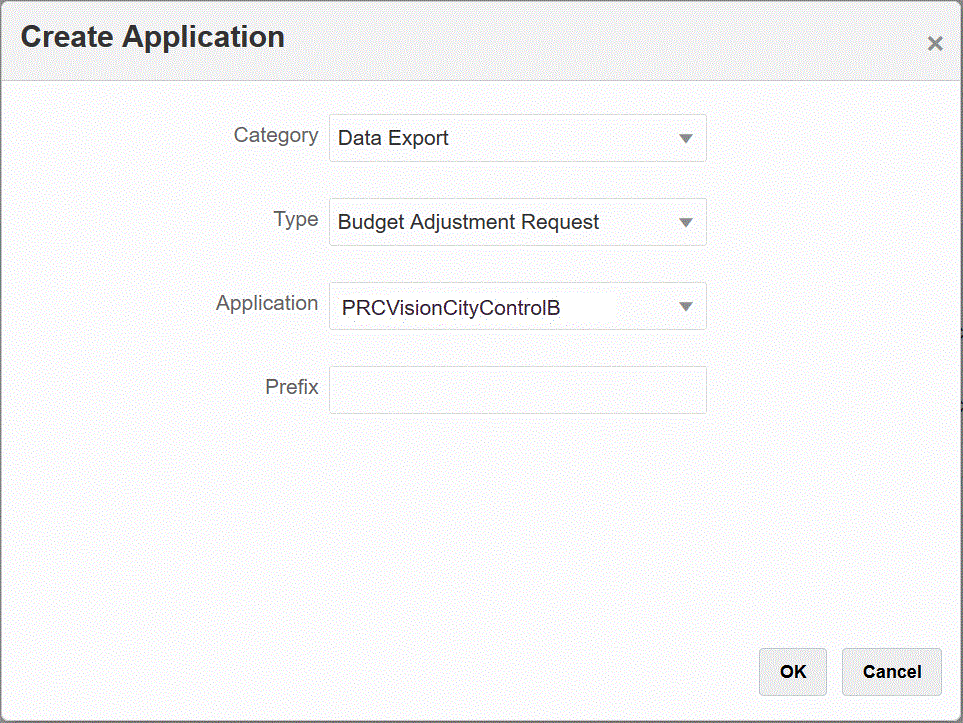Click the Prefix label
Image resolution: width=963 pixels, height=723 pixels.
tap(291, 387)
